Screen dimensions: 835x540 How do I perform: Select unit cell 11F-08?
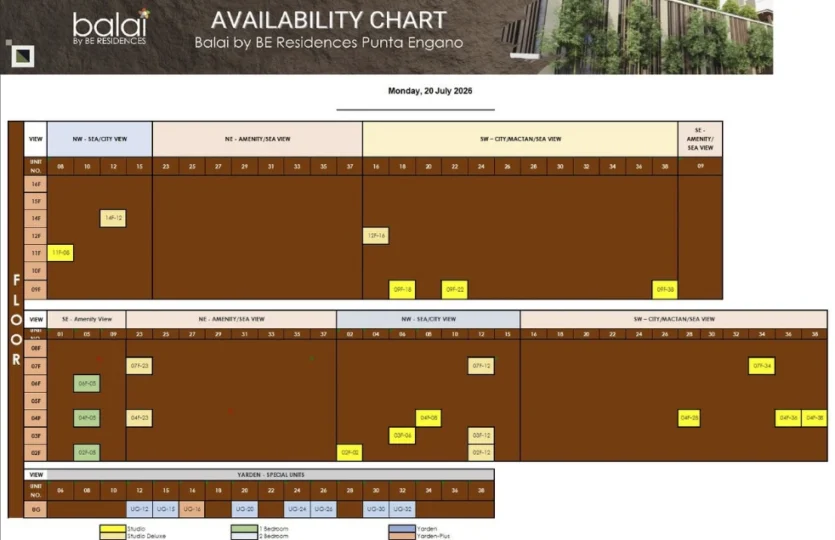pyautogui.click(x=60, y=253)
